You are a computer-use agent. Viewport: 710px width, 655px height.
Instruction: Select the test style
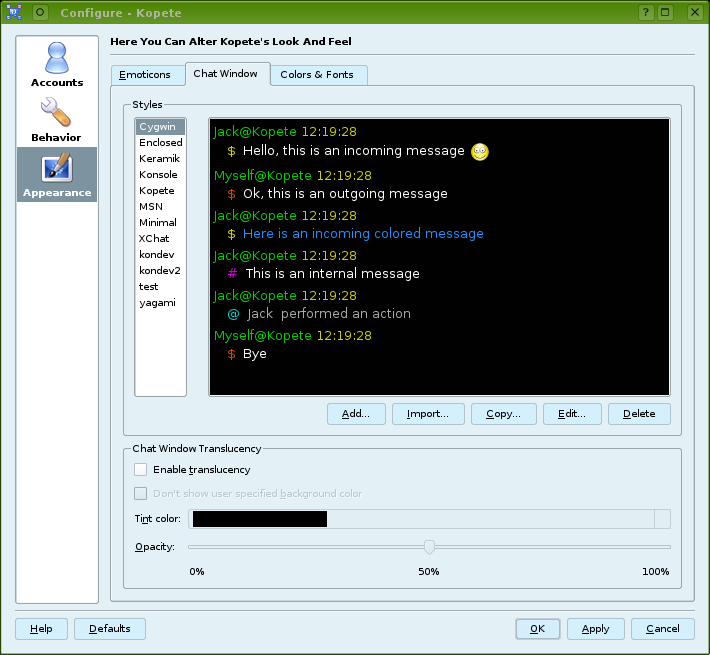pyautogui.click(x=160, y=287)
